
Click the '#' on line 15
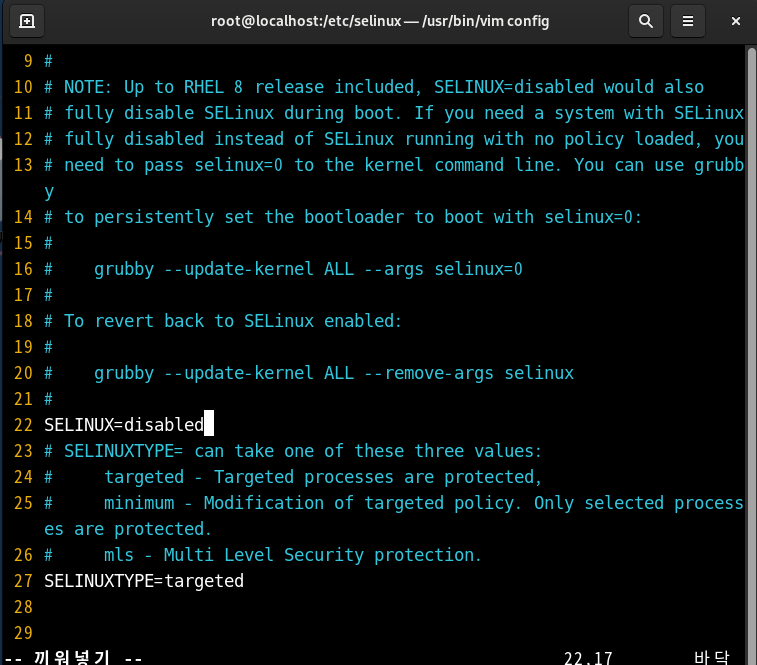(x=48, y=243)
